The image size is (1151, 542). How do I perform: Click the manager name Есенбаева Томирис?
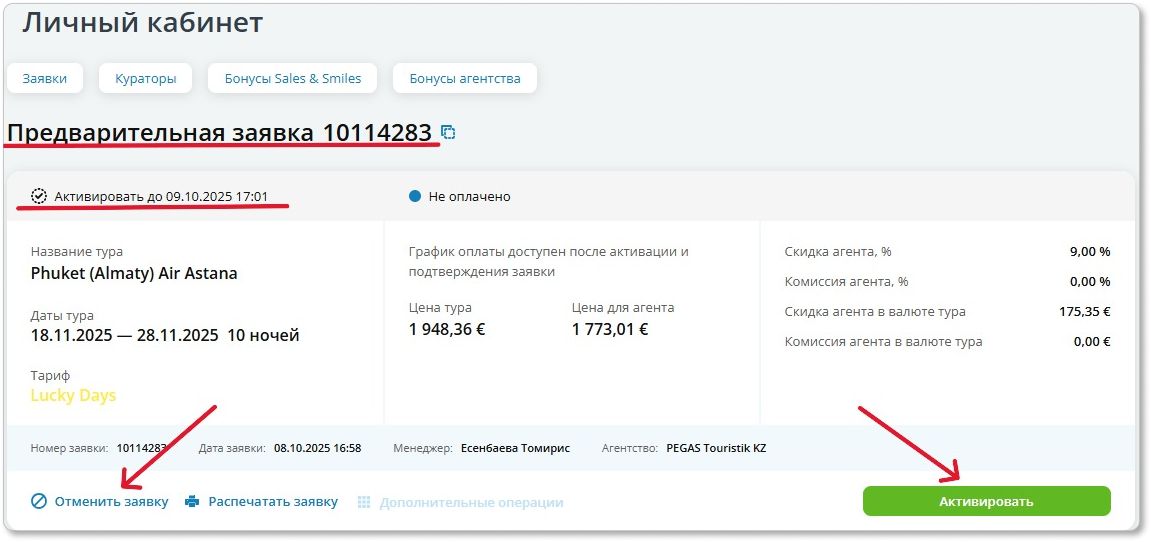(515, 448)
